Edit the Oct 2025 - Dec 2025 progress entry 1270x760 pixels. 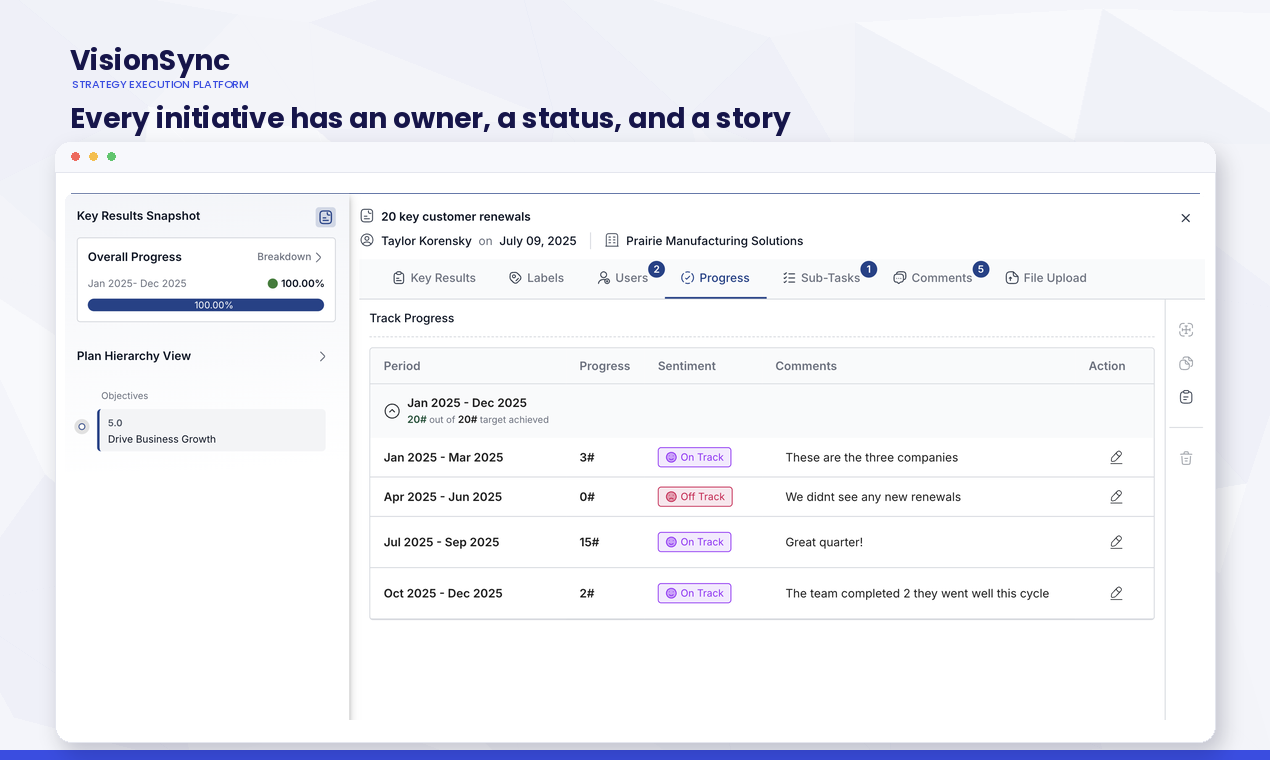(1116, 593)
